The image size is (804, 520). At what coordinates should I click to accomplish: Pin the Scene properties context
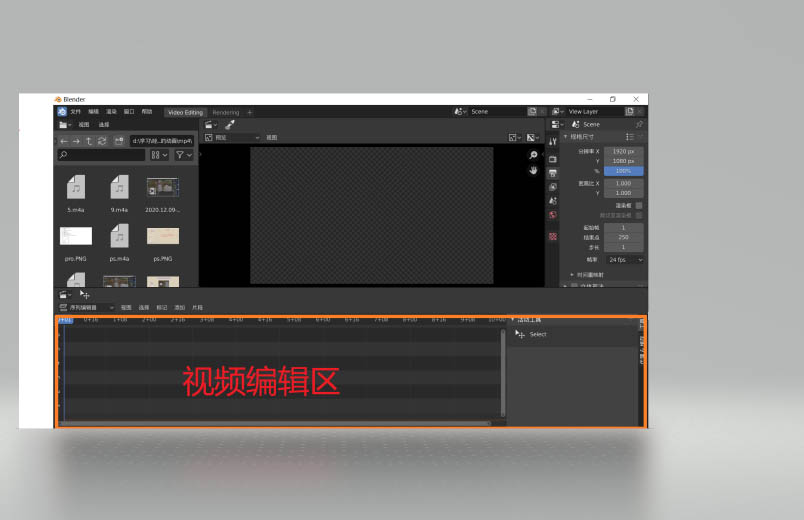coord(639,125)
